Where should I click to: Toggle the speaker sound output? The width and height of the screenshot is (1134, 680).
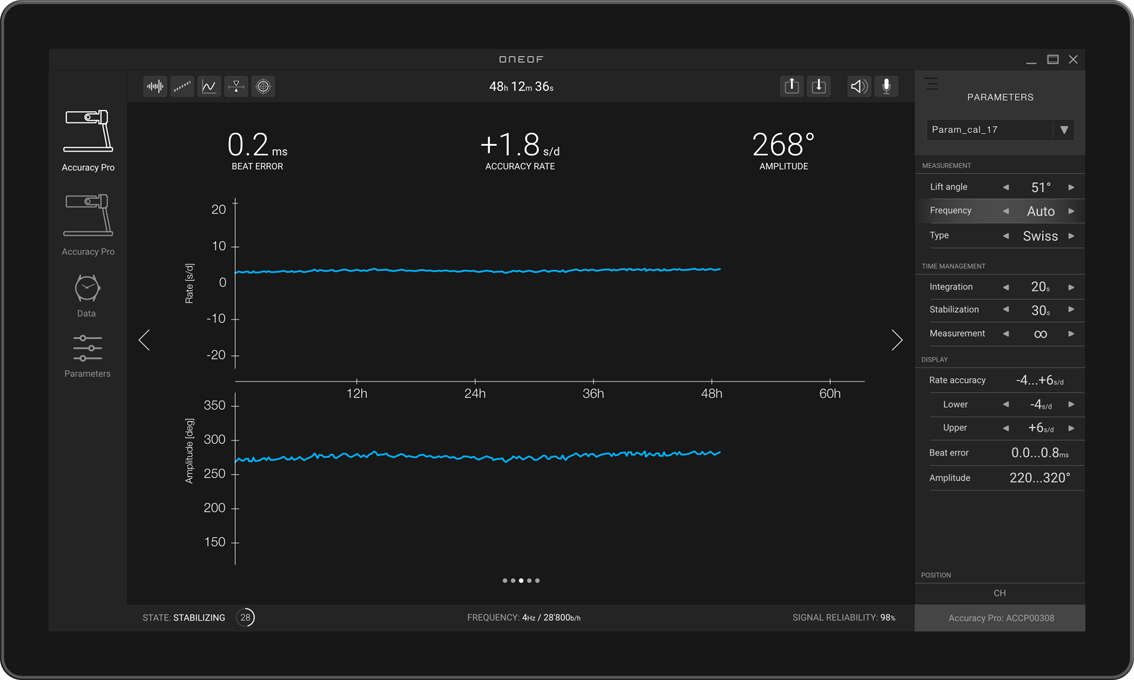tap(858, 87)
